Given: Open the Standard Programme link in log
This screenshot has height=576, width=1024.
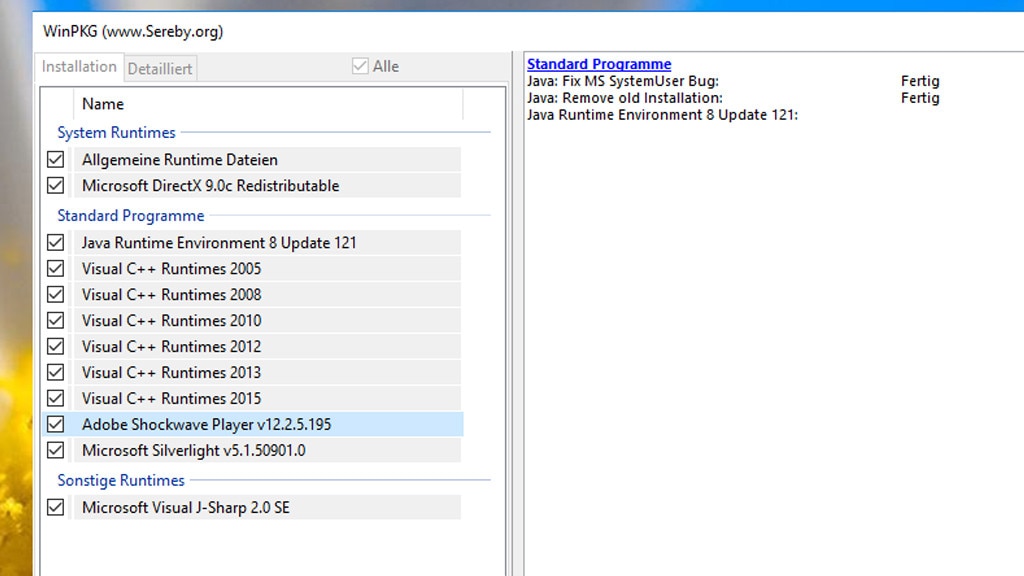Looking at the screenshot, I should click(x=599, y=64).
